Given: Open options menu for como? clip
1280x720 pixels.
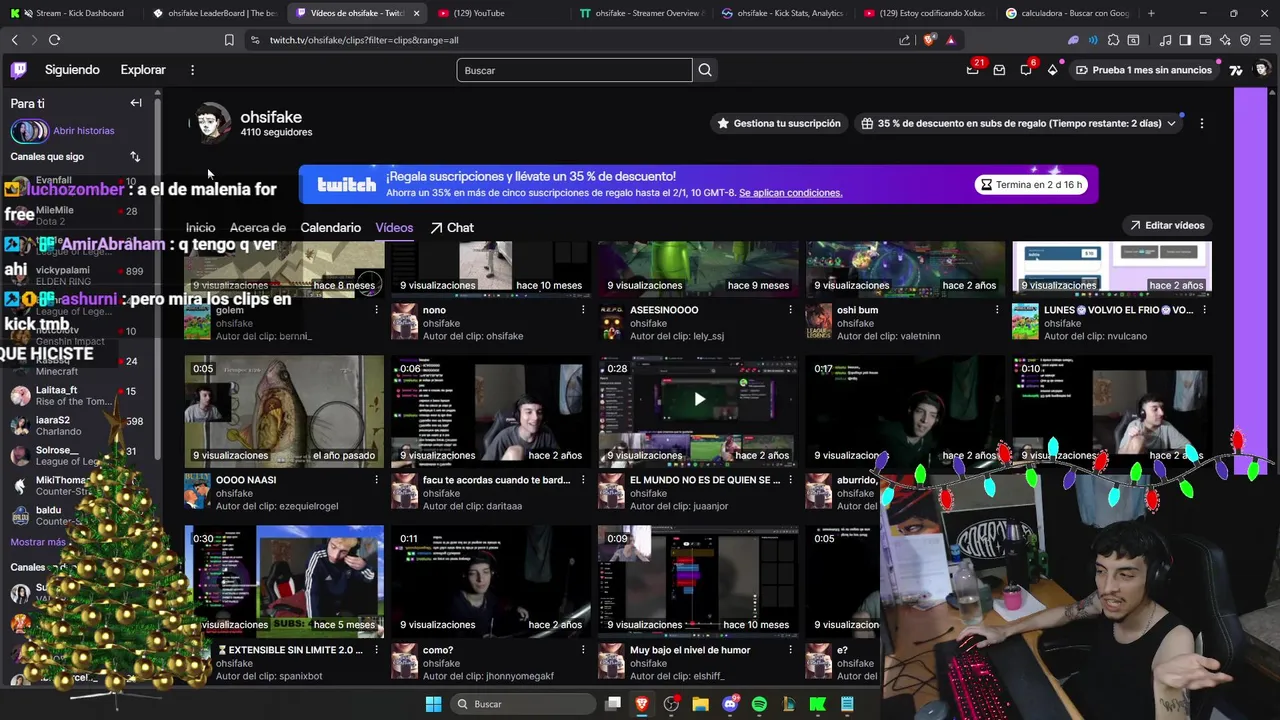Looking at the screenshot, I should [583, 650].
